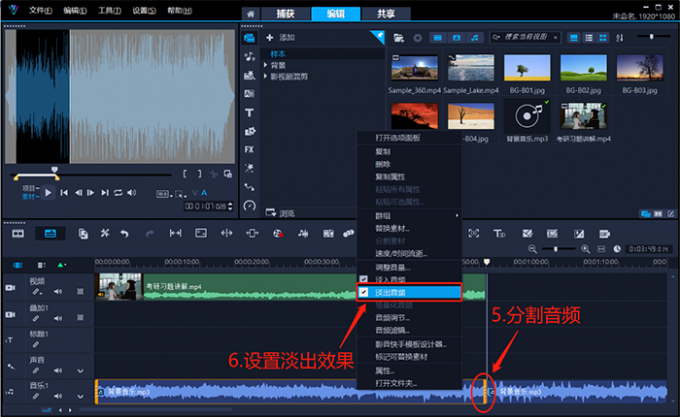Open the green add-track dropdown
Viewport: 680px width, 417px height.
[62, 265]
